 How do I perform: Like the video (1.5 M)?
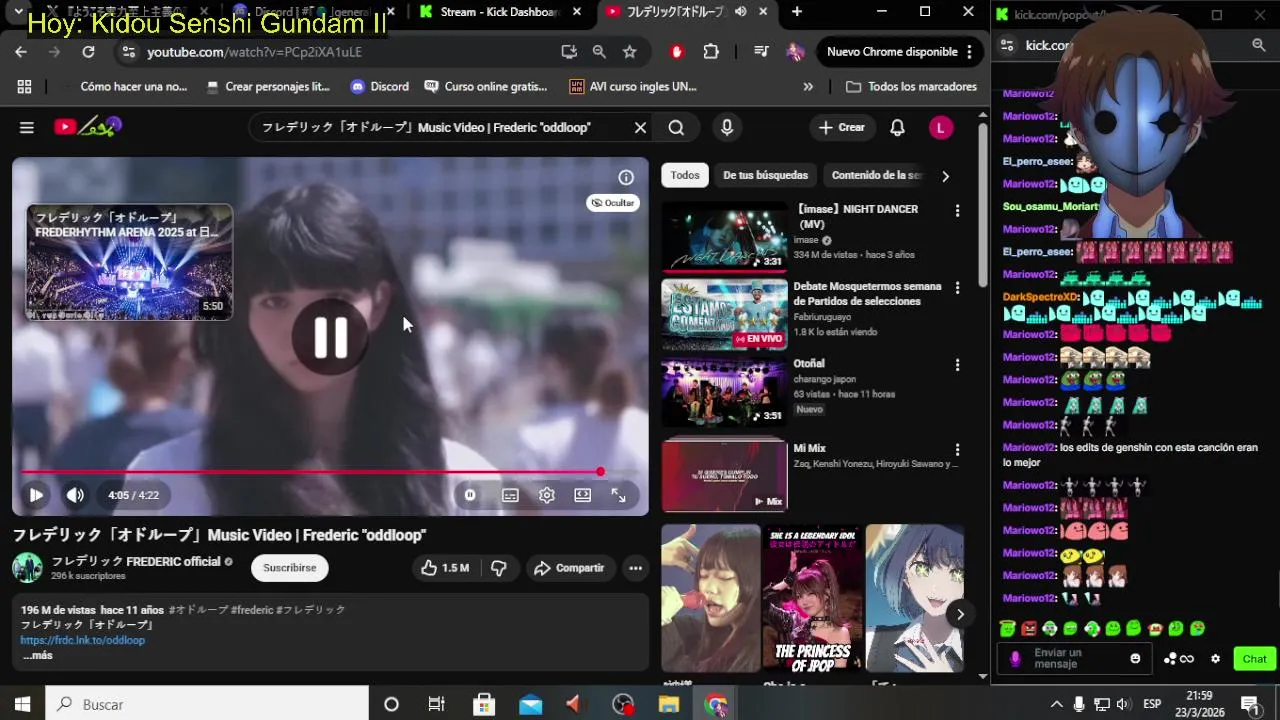[445, 568]
